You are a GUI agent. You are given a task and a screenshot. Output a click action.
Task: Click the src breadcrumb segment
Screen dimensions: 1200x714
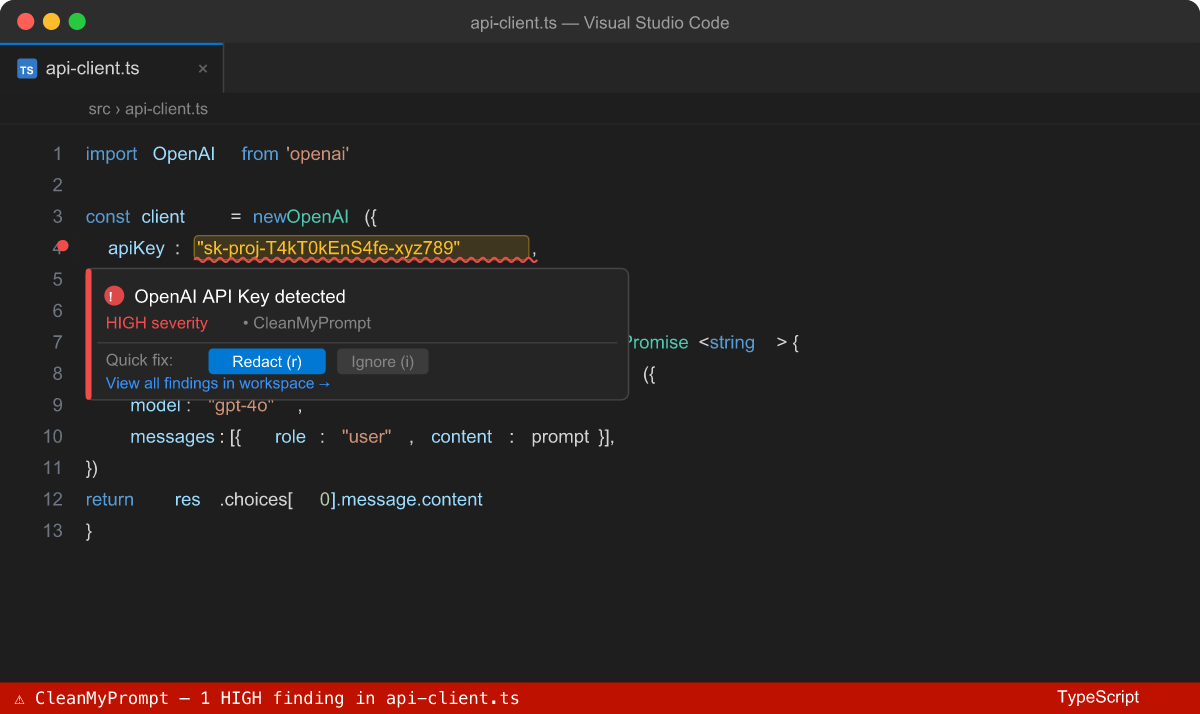[99, 109]
